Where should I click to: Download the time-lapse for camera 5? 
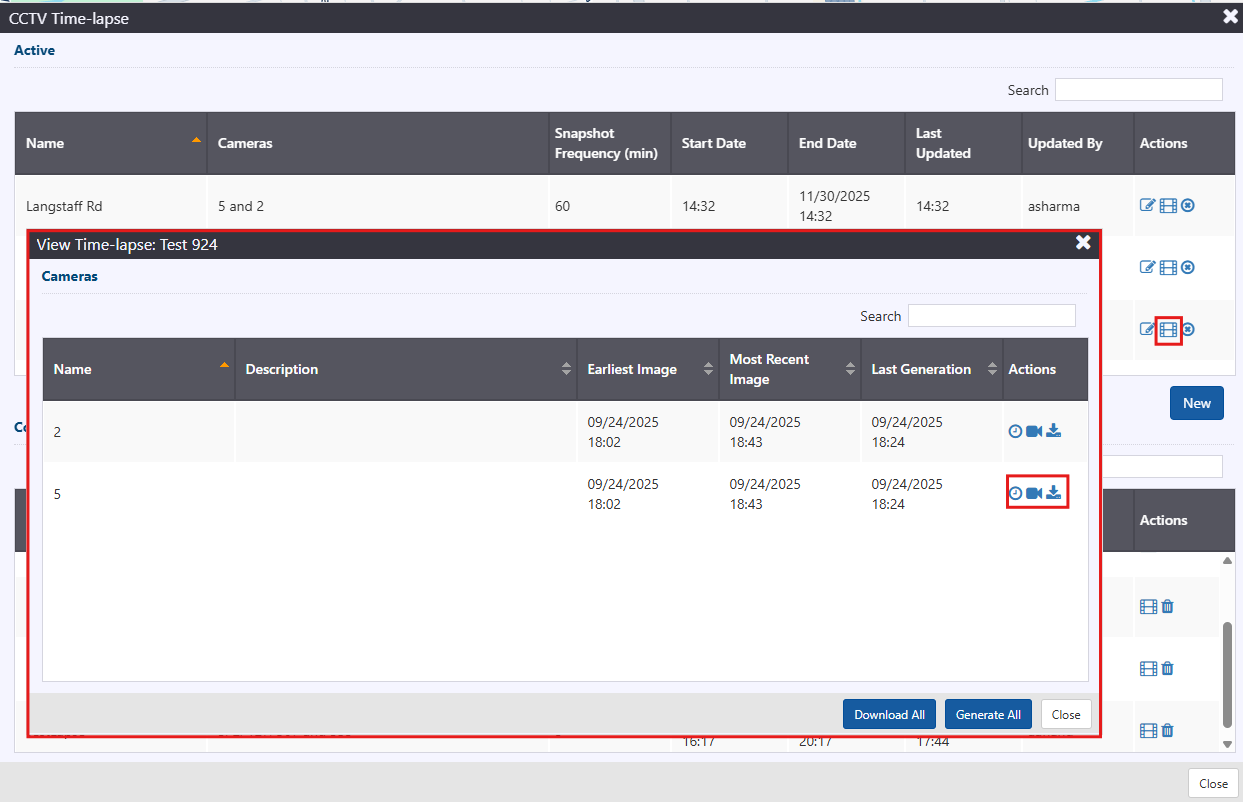point(1054,493)
